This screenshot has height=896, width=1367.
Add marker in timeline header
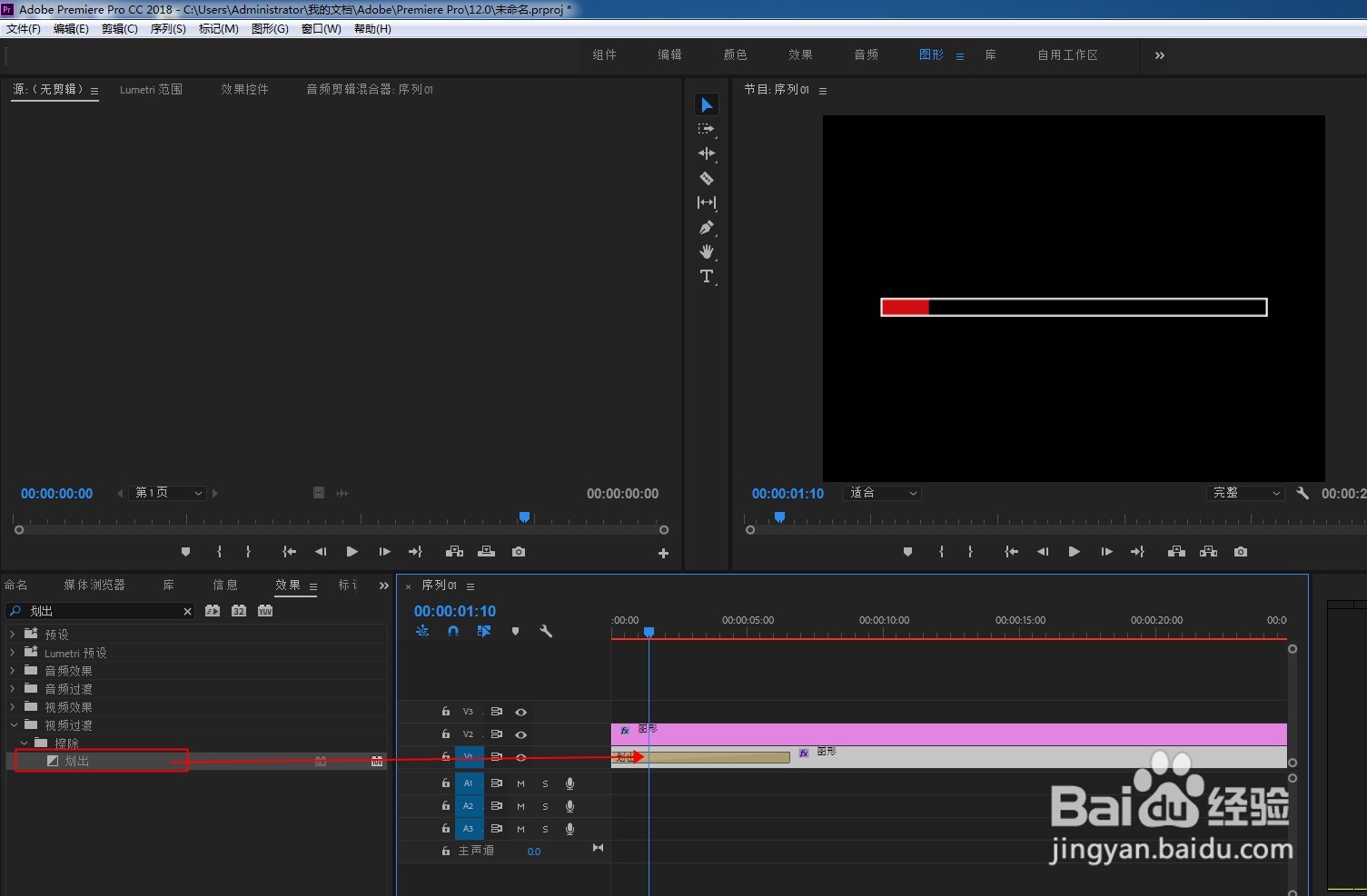click(515, 631)
